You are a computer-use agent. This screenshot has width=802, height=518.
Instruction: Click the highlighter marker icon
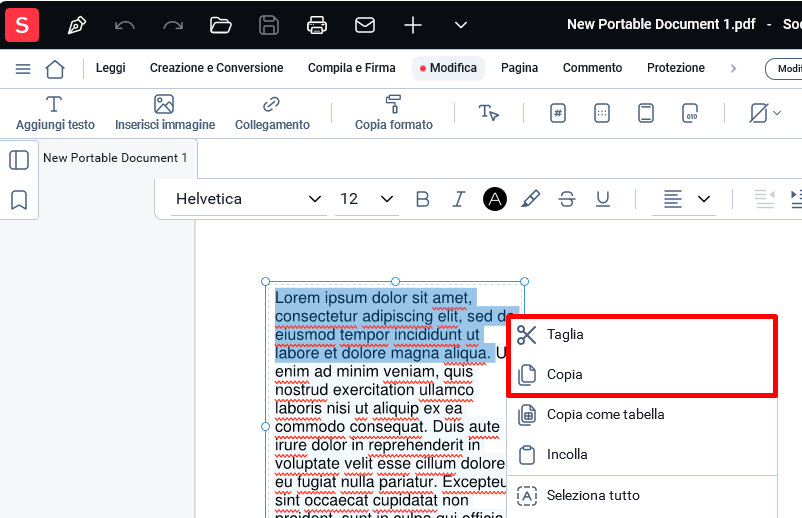tap(530, 199)
